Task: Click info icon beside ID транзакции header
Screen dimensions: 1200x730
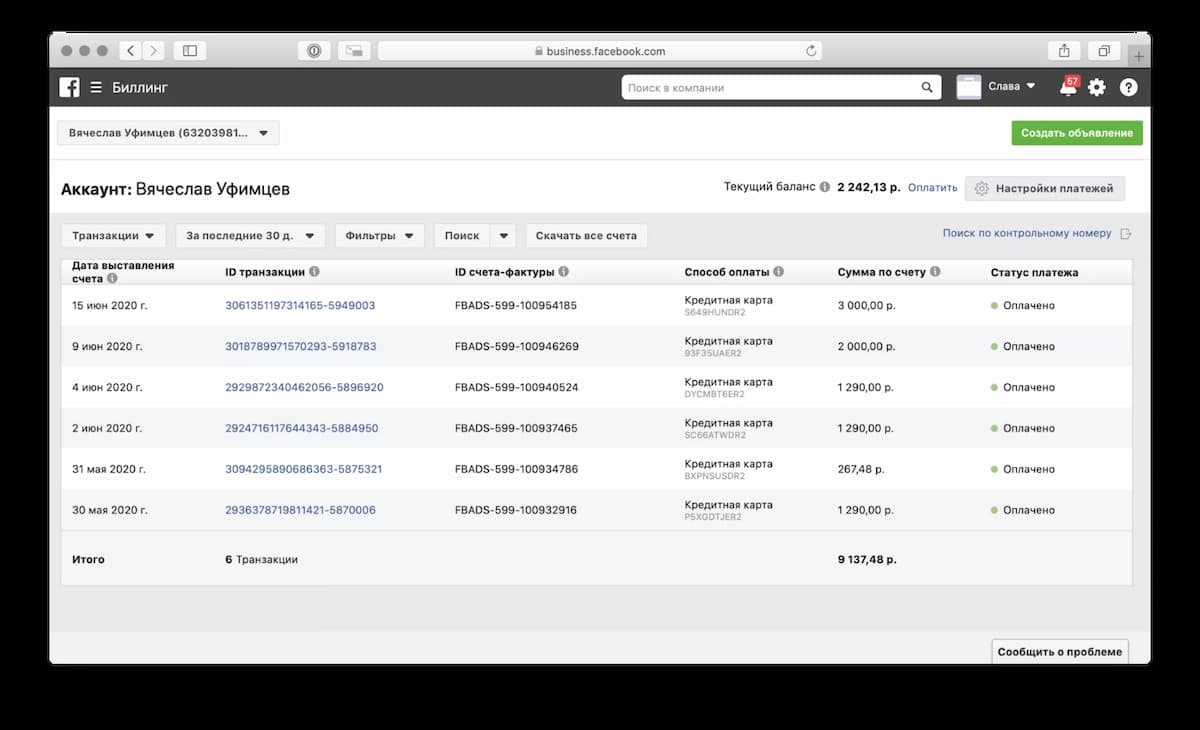Action: pyautogui.click(x=314, y=272)
